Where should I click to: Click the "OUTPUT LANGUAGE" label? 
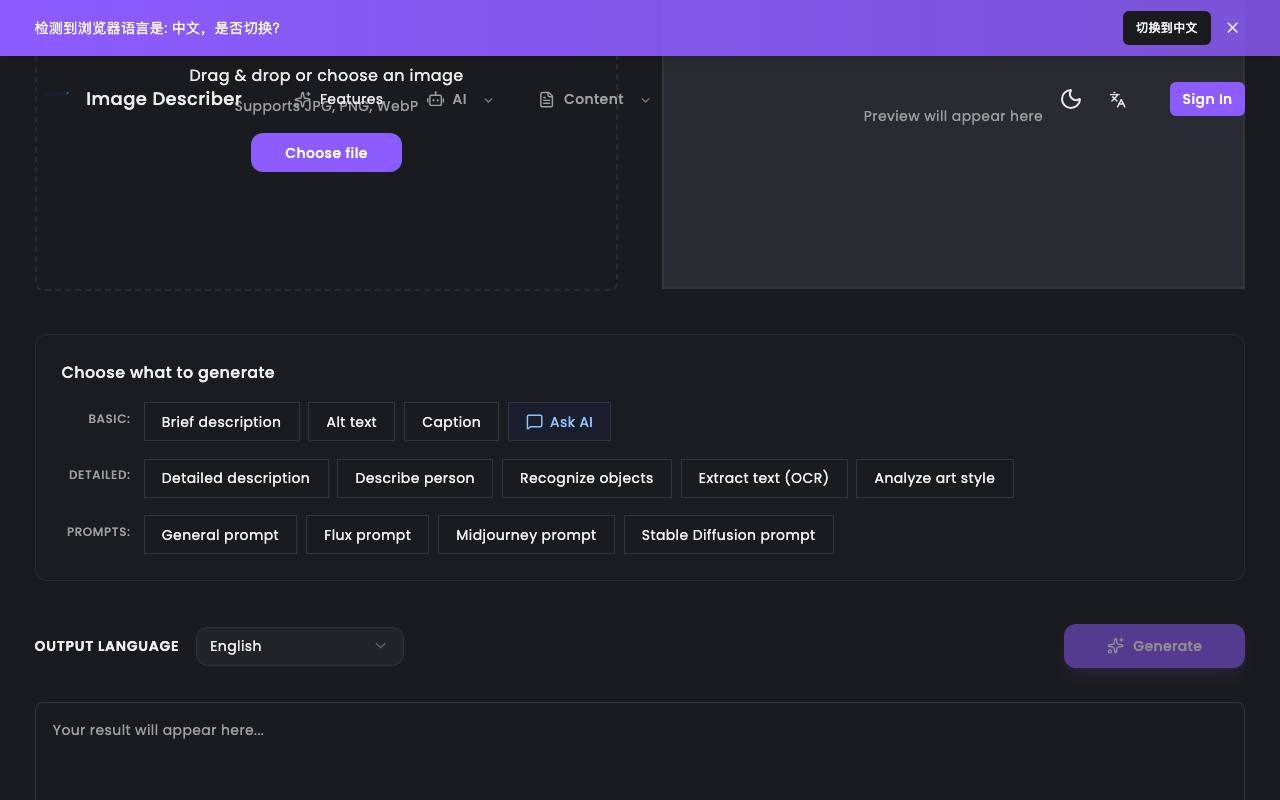point(107,646)
